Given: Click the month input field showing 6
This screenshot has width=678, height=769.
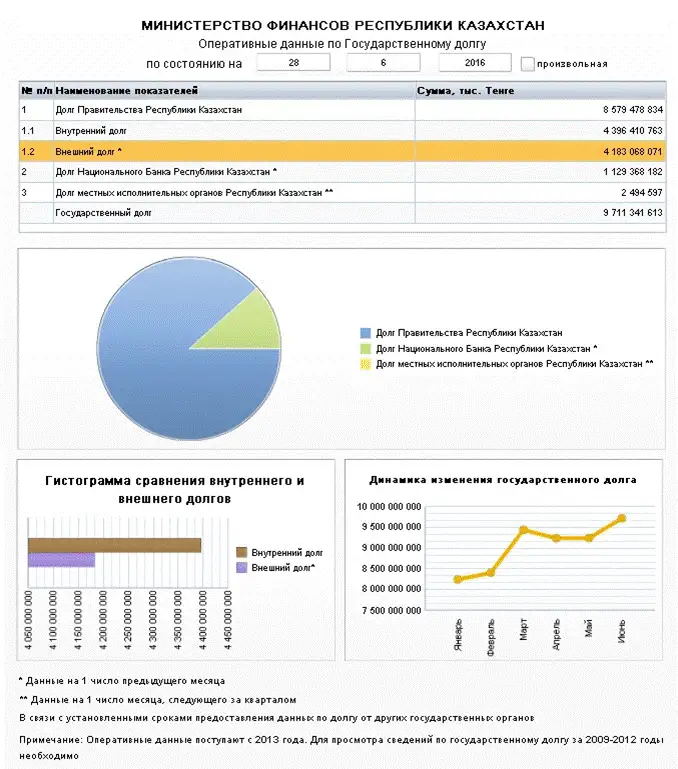Looking at the screenshot, I should click(x=384, y=63).
